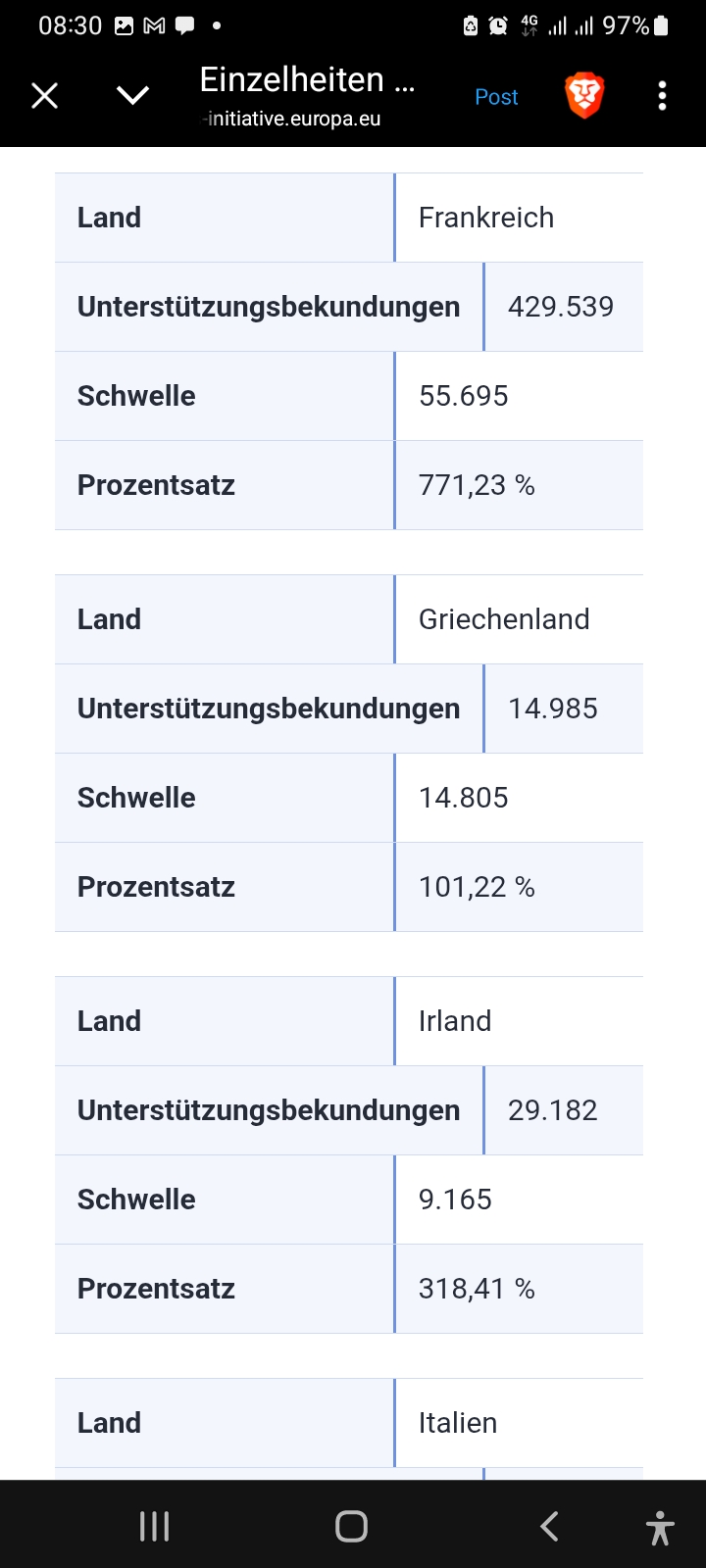The height and width of the screenshot is (1568, 706).
Task: Close the in-app browser tab
Action: point(45,95)
